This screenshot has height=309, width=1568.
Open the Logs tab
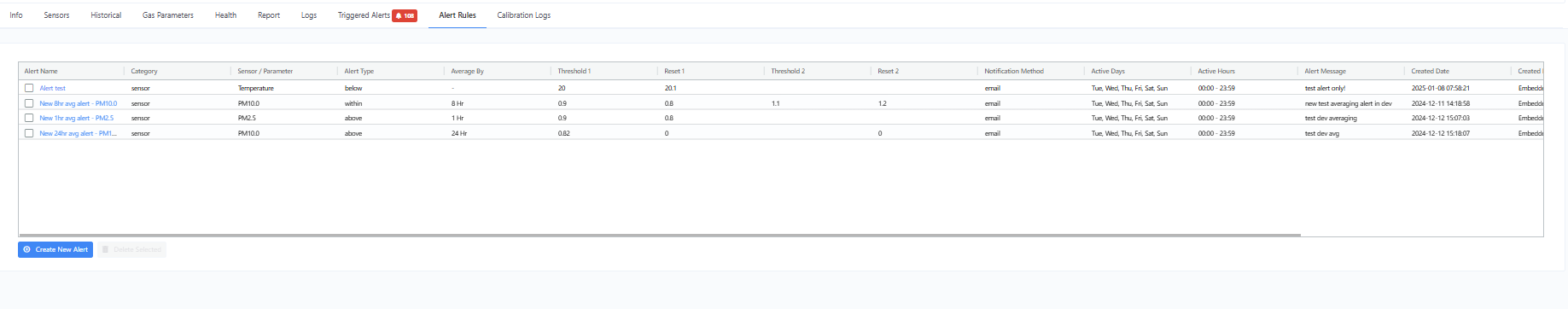point(309,15)
